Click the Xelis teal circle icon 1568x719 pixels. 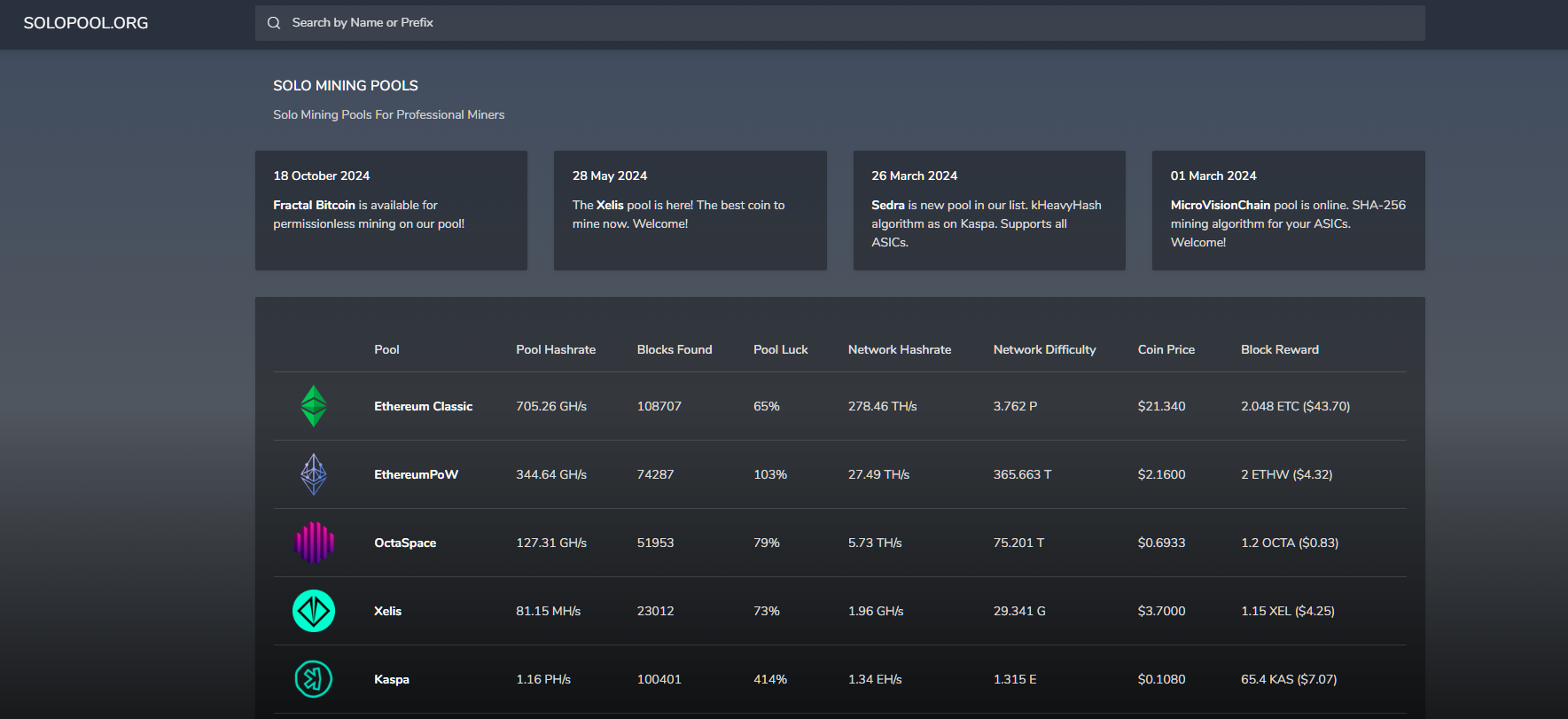pyautogui.click(x=314, y=611)
